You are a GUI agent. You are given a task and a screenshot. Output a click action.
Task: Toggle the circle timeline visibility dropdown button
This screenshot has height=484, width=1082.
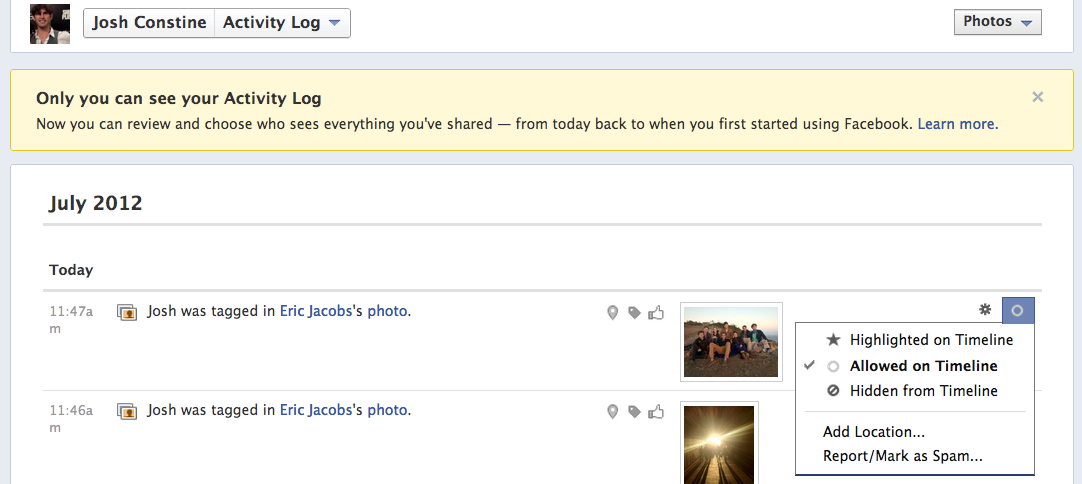click(1017, 310)
